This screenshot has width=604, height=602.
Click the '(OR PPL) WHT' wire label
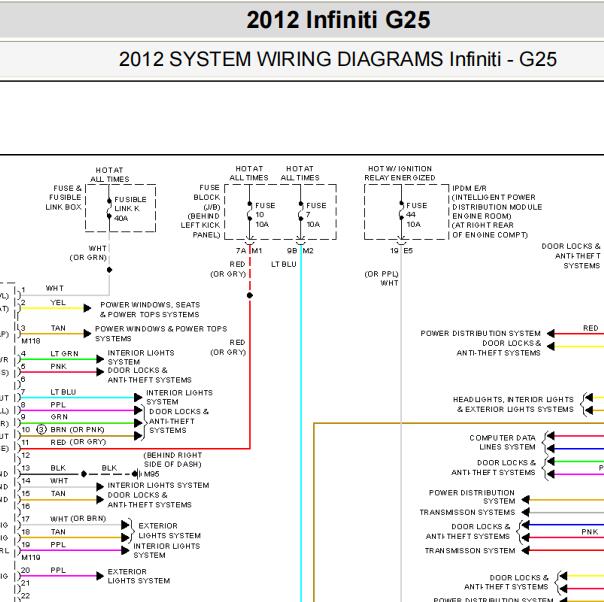coord(382,278)
